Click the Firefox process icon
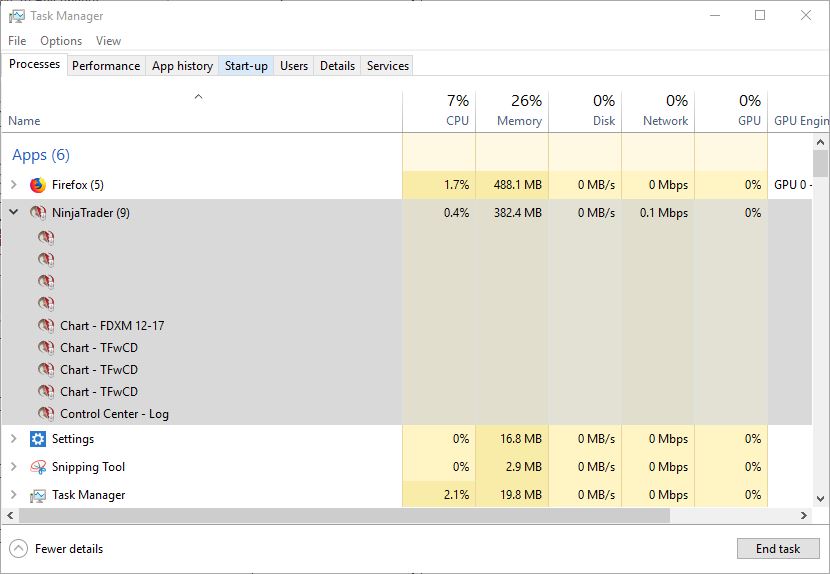 pyautogui.click(x=38, y=185)
